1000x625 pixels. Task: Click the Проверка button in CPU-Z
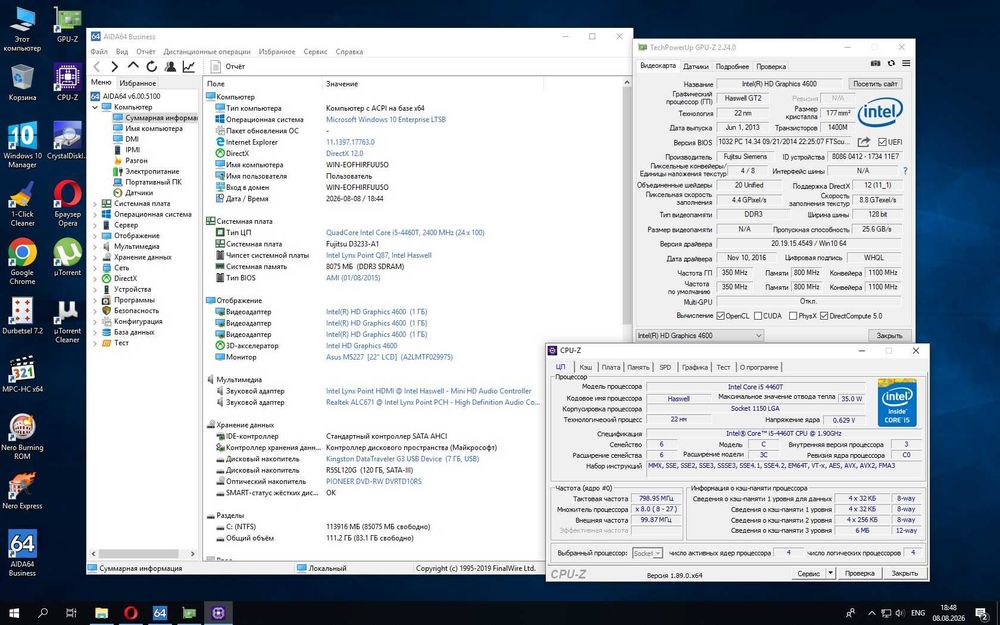coord(860,573)
